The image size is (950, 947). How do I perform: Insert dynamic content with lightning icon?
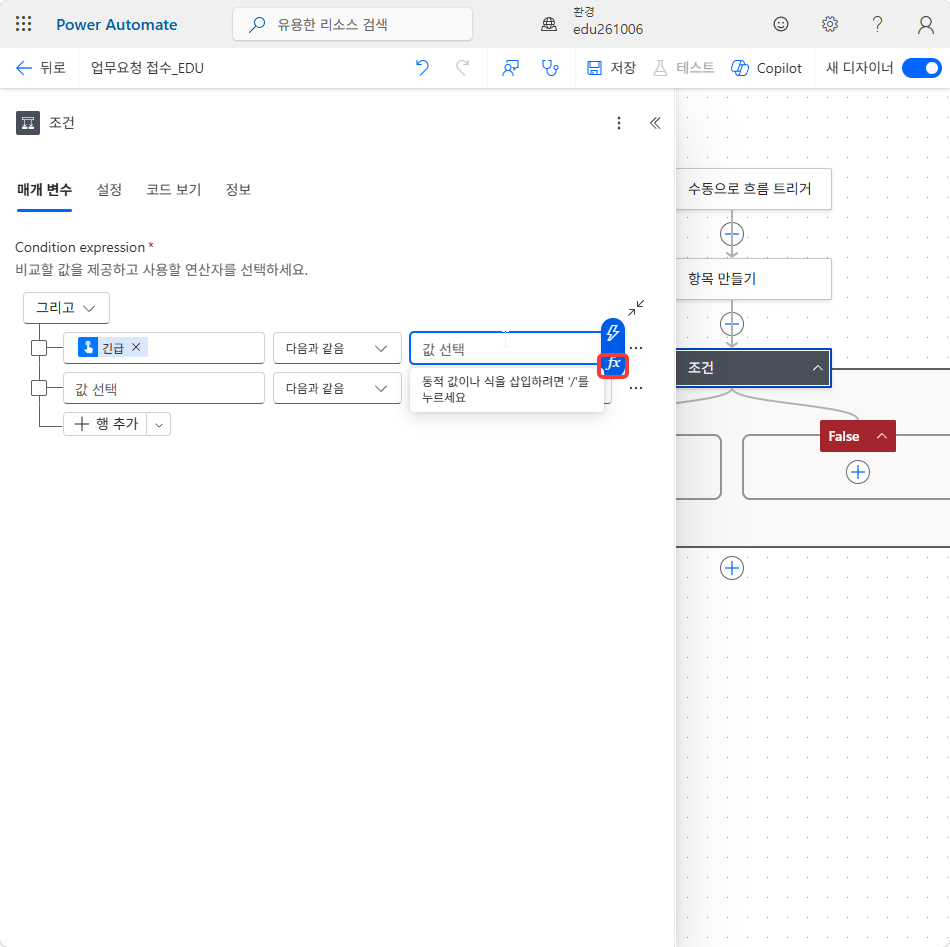point(613,333)
